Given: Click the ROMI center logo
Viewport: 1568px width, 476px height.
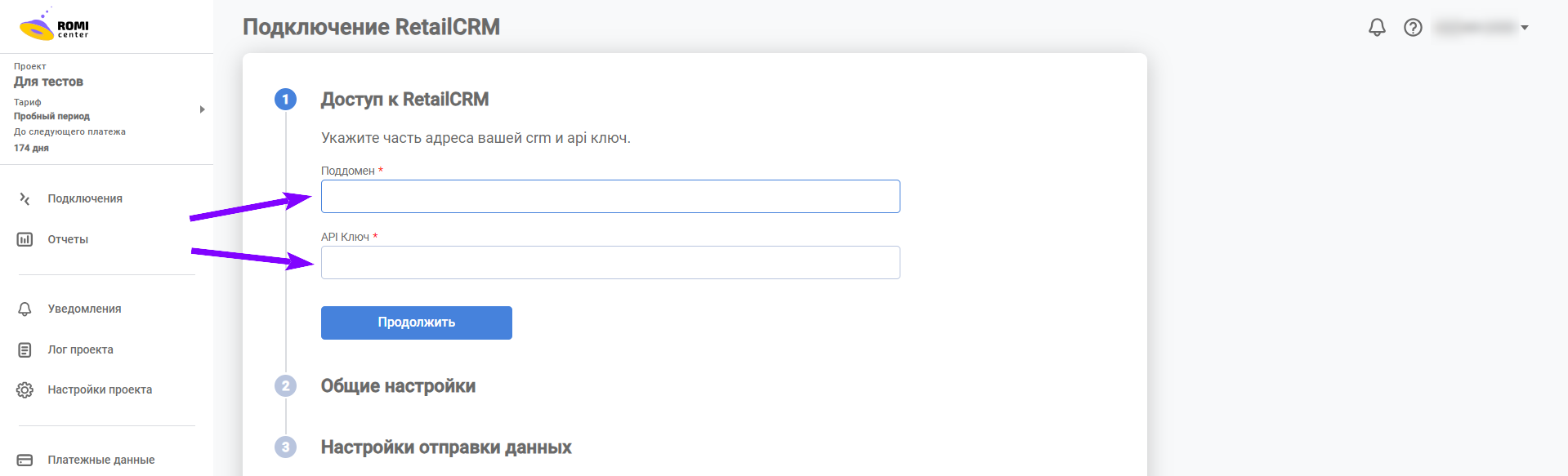Looking at the screenshot, I should pos(54,27).
